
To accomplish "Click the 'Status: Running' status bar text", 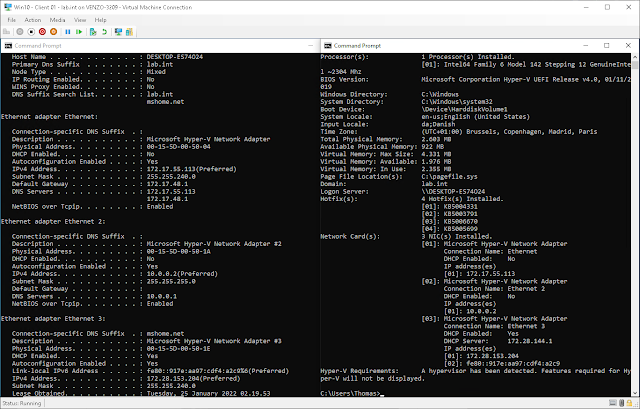I will (22, 403).
